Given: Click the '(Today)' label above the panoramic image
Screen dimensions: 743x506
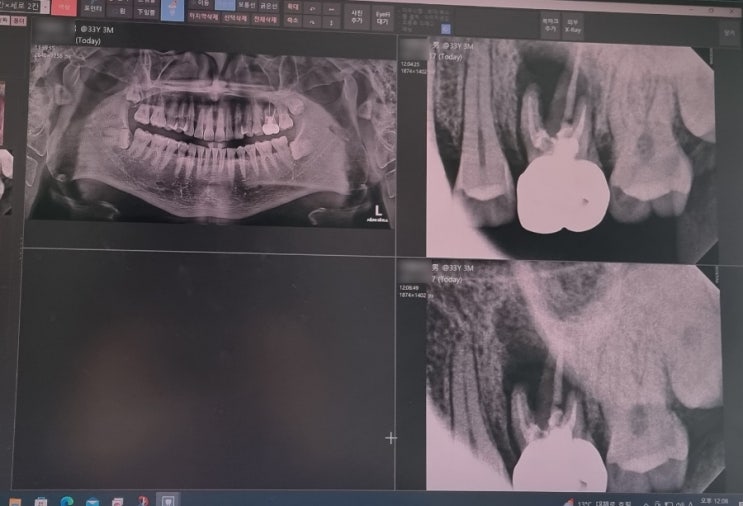Looking at the screenshot, I should click(88, 41).
